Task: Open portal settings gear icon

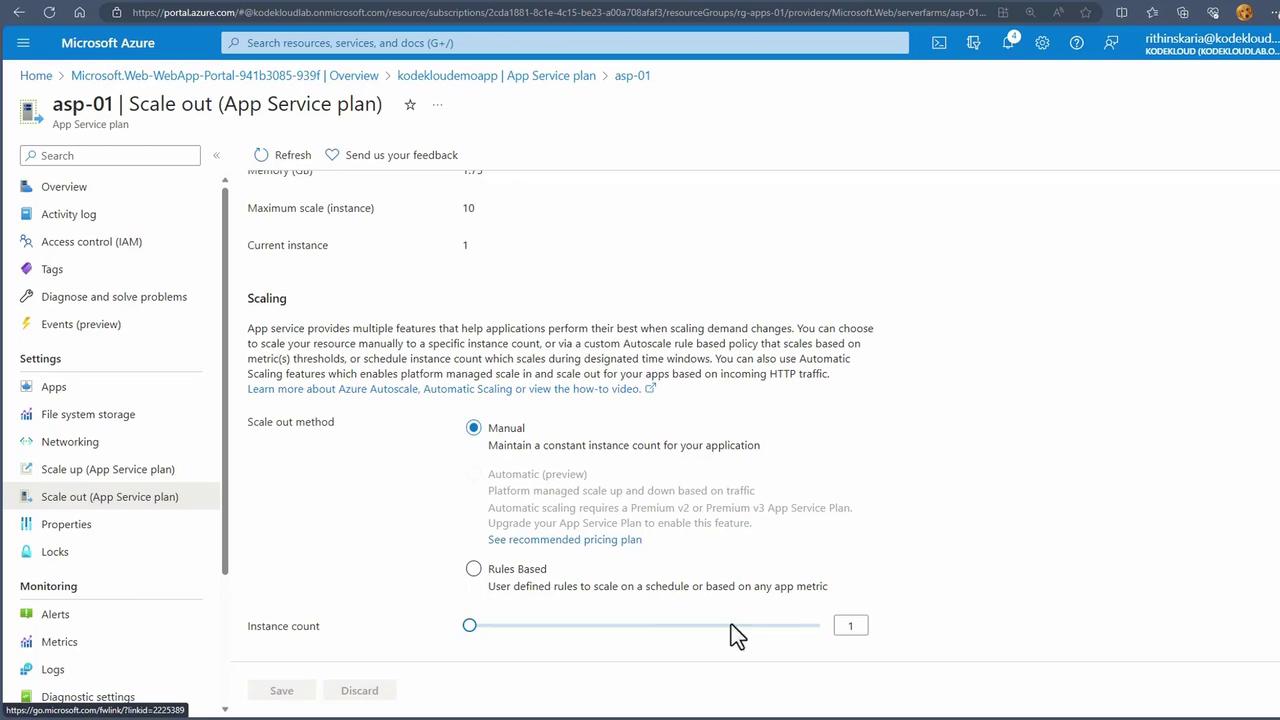Action: coord(1042,43)
